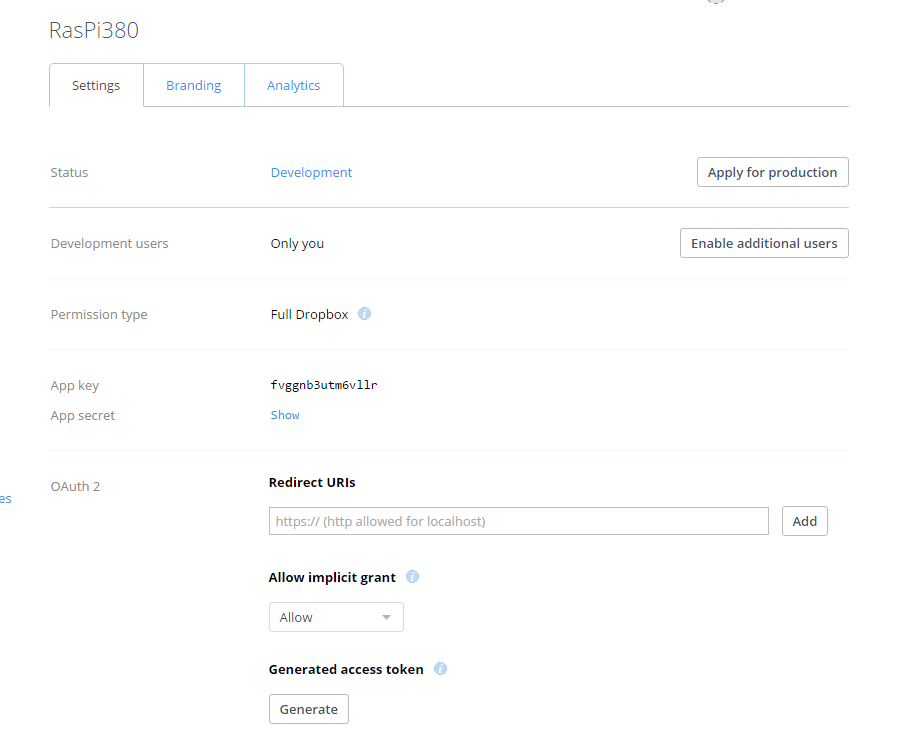Click info icon beside Allow implicit grant
900x743 pixels.
click(x=413, y=577)
